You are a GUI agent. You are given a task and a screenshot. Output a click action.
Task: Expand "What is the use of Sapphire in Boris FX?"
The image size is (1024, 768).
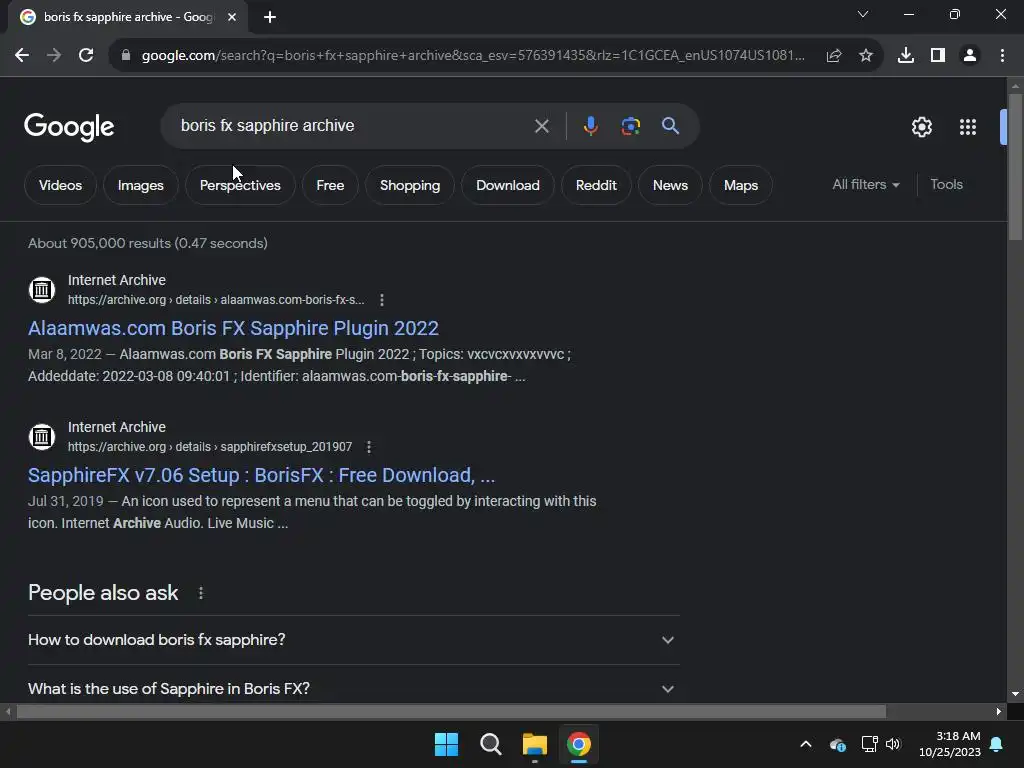[x=354, y=688]
